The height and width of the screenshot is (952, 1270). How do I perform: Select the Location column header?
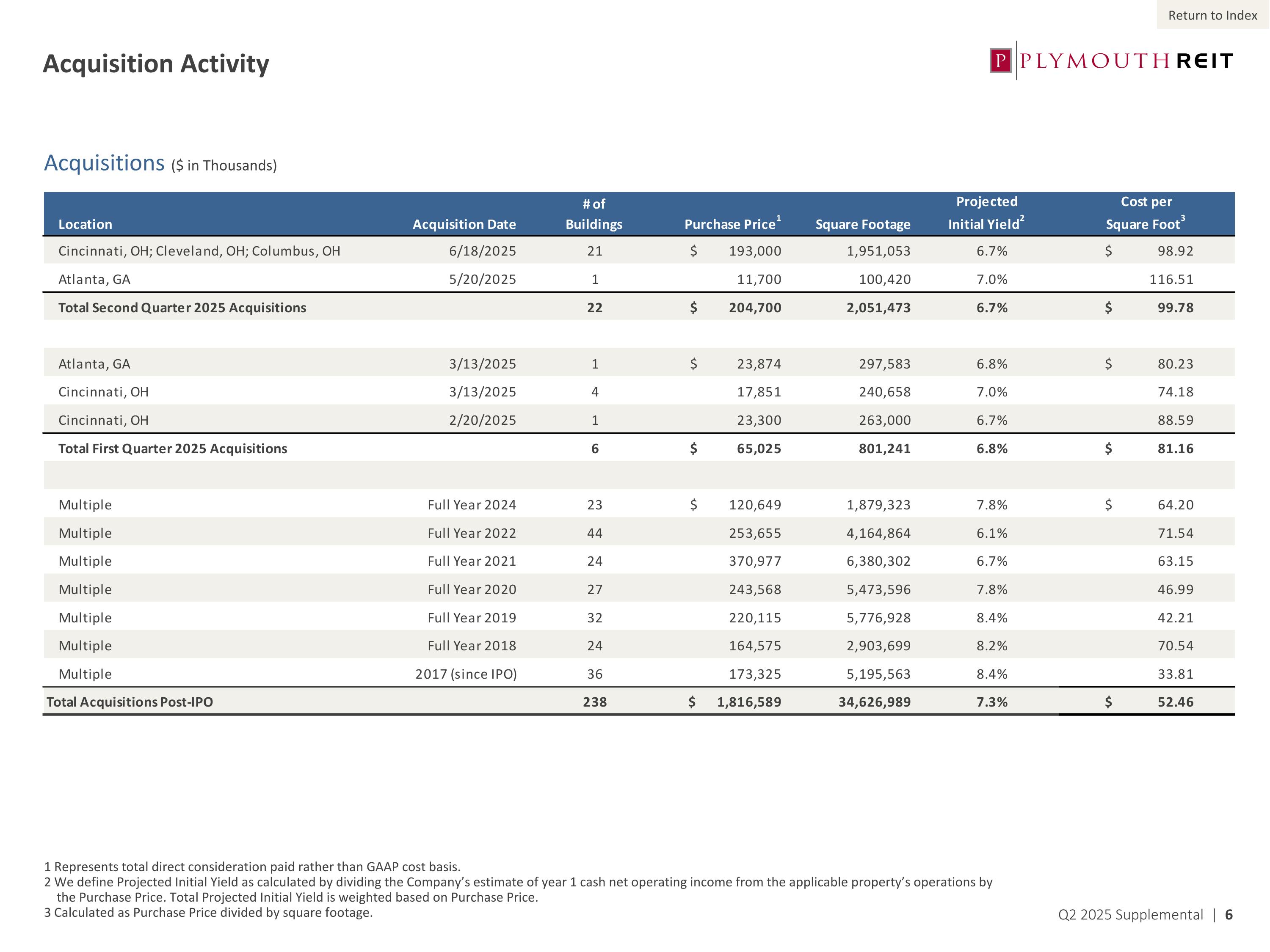click(85, 224)
